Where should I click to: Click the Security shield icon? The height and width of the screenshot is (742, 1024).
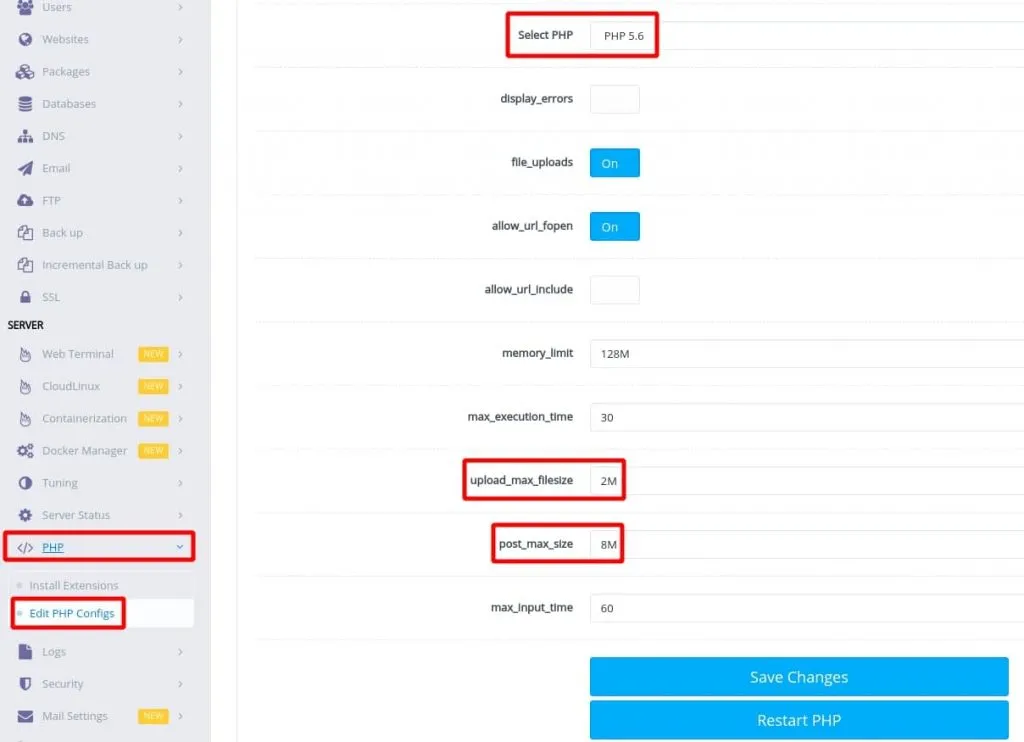26,684
